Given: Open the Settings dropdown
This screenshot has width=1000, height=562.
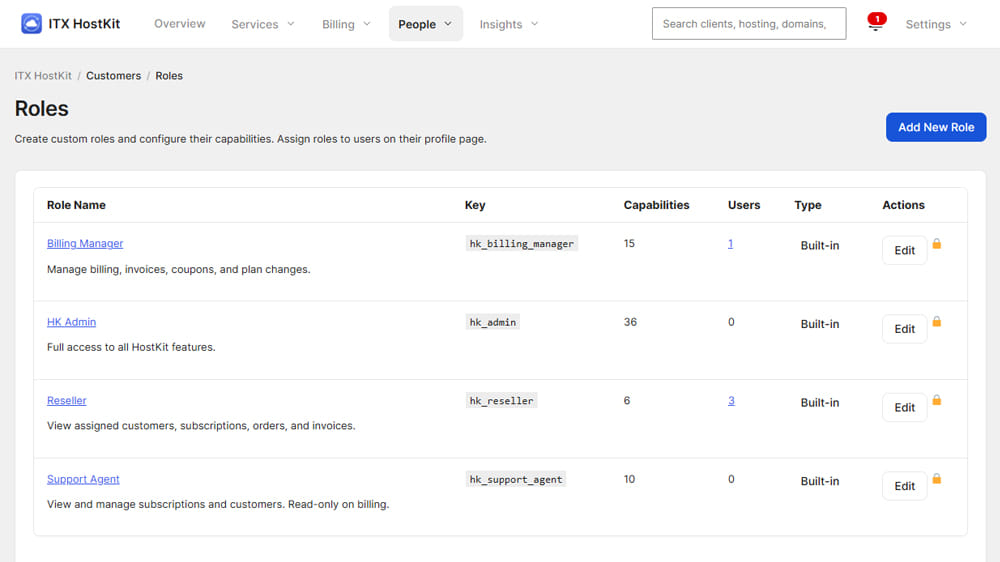Looking at the screenshot, I should point(936,24).
